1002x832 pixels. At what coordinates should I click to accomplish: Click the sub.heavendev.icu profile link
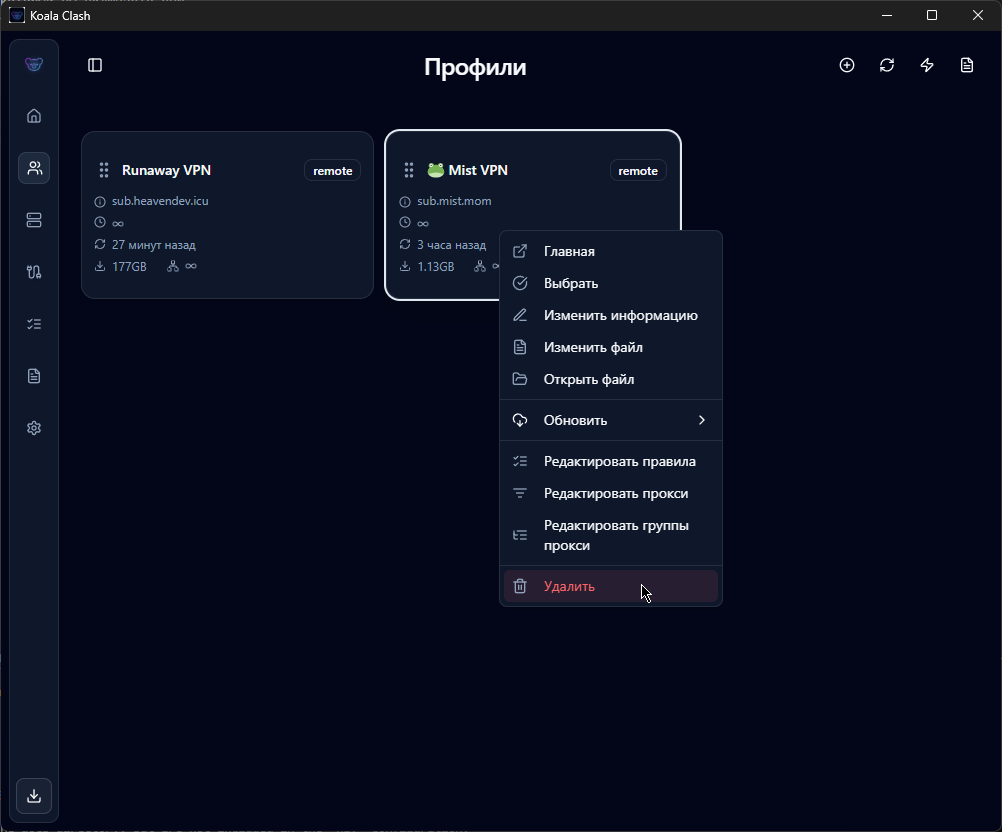point(160,201)
